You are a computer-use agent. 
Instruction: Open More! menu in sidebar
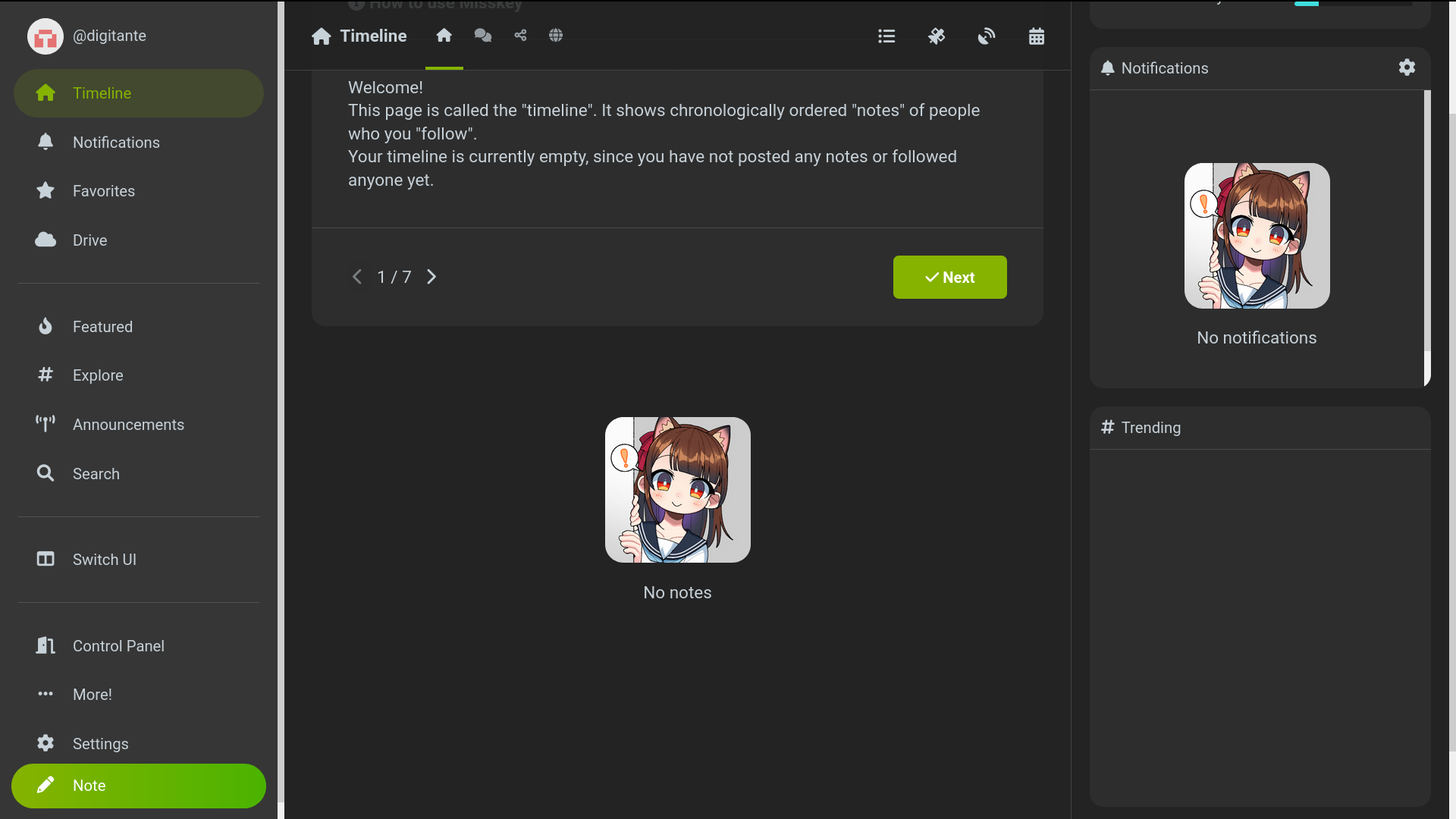tap(92, 695)
